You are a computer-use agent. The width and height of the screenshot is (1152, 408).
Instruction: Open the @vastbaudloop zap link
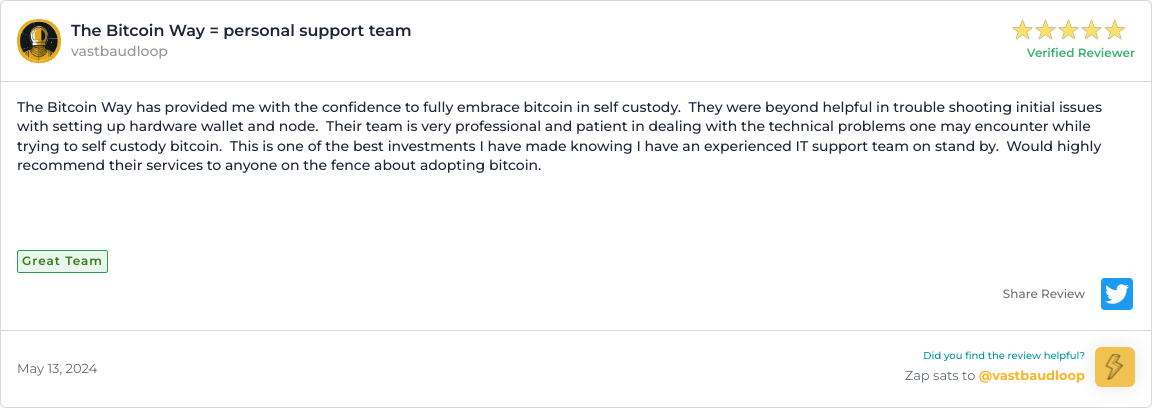1031,376
